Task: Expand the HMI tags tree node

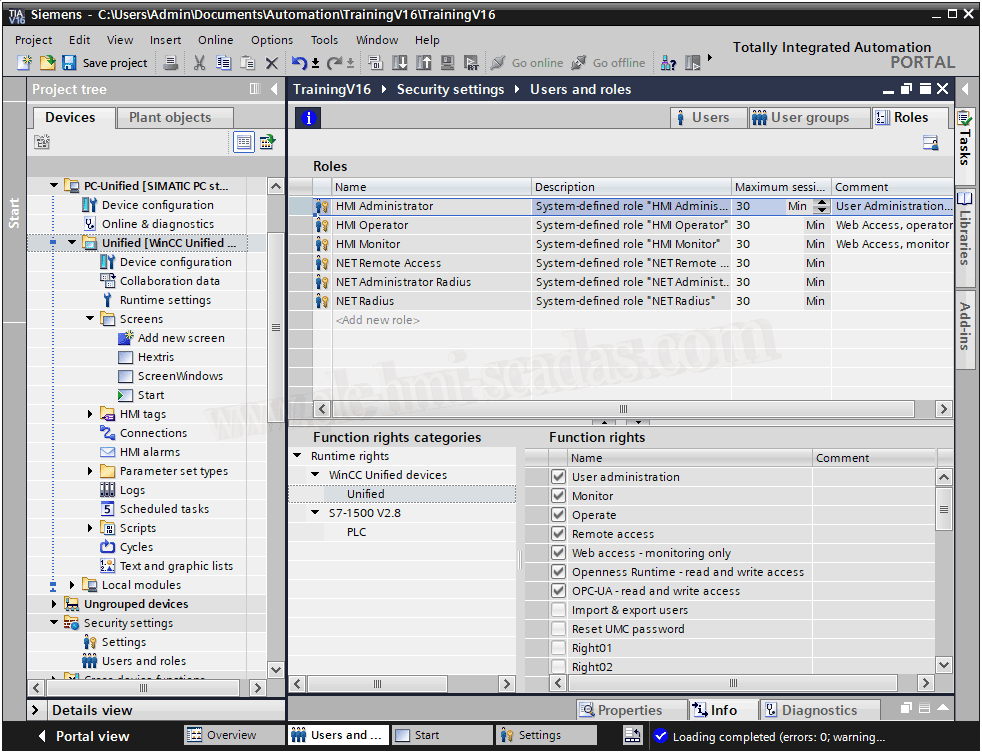Action: coord(91,414)
